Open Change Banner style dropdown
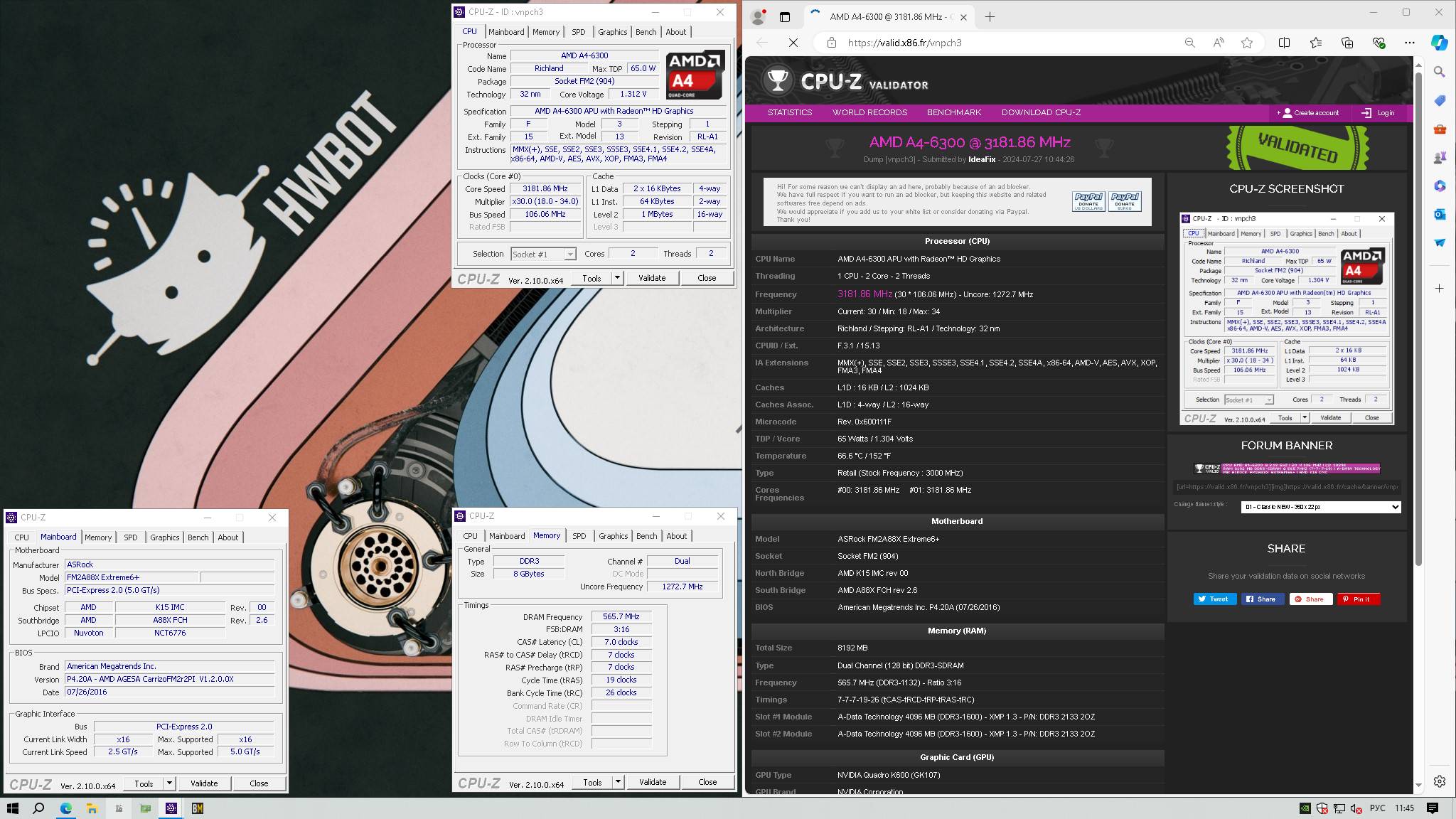Screen dimensions: 1456x819 coord(1320,507)
